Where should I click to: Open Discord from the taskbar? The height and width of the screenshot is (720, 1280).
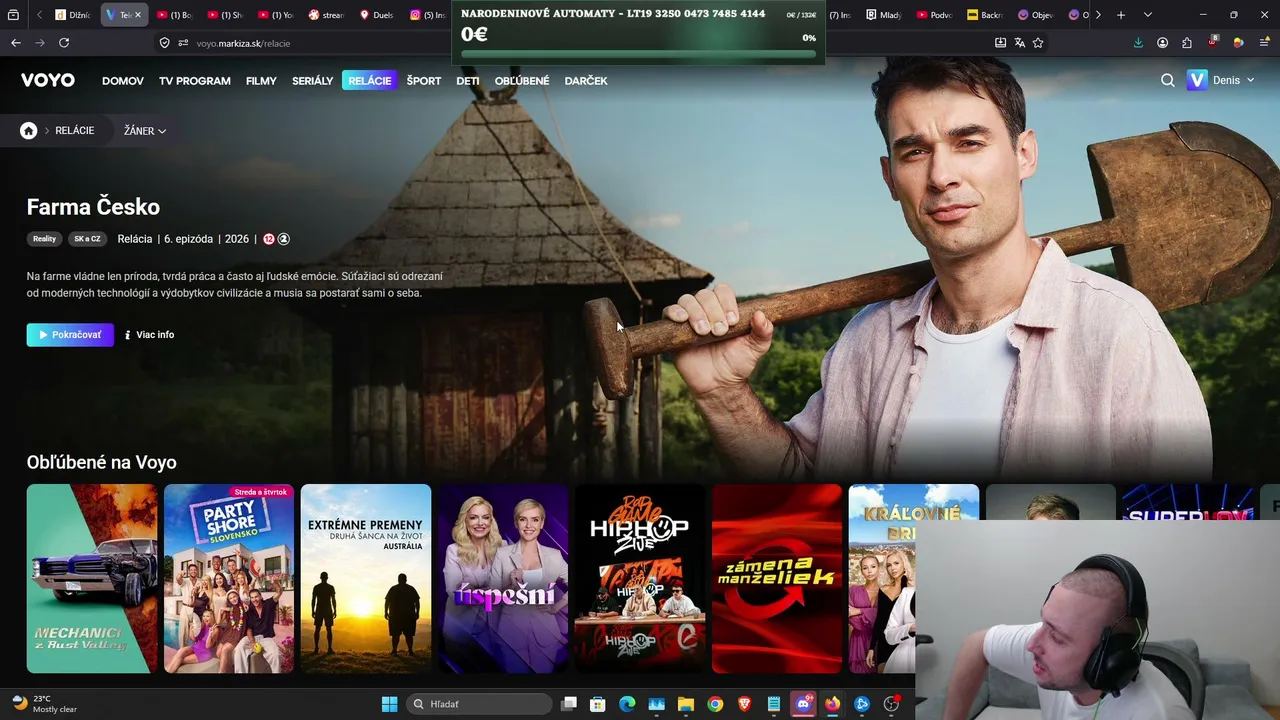click(x=803, y=704)
